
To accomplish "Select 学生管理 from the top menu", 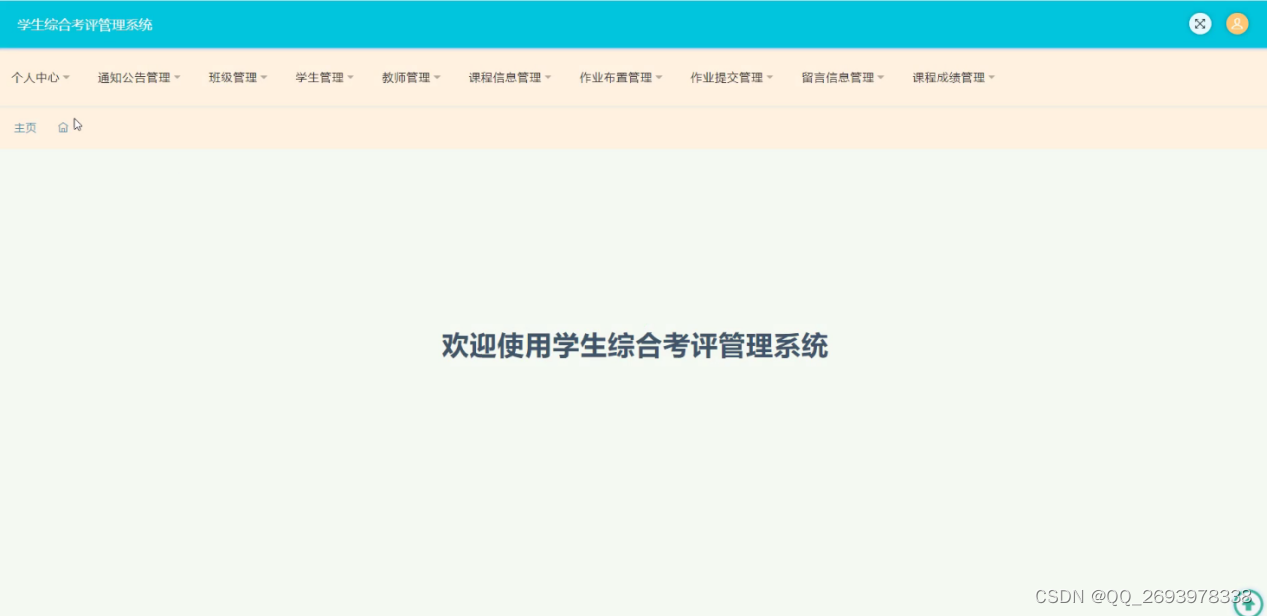I will point(322,76).
